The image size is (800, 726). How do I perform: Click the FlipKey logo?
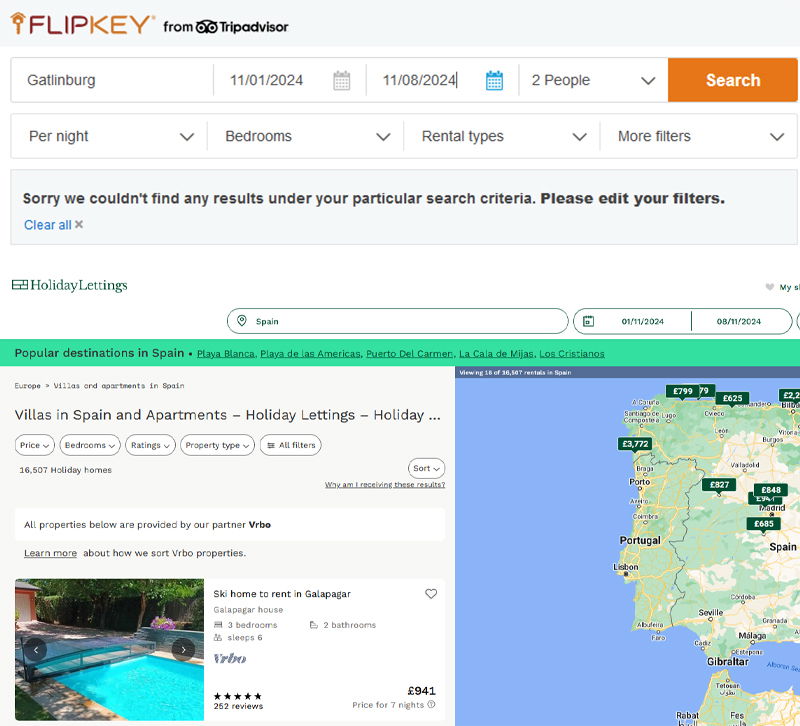tap(82, 24)
